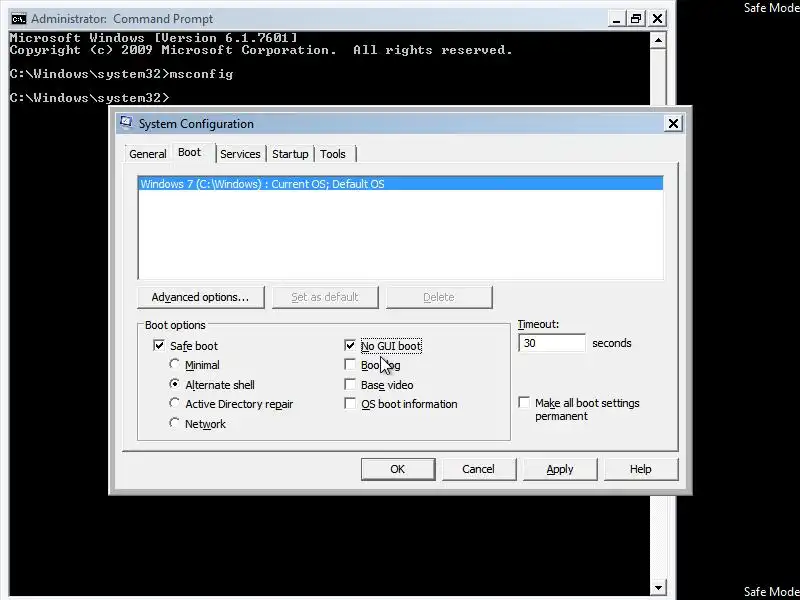This screenshot has width=800, height=600.
Task: Click the Timeout seconds input field
Action: 552,343
